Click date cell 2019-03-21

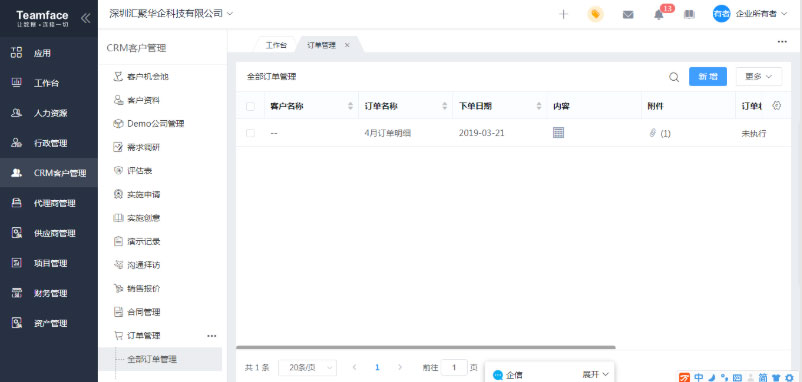pos(481,133)
